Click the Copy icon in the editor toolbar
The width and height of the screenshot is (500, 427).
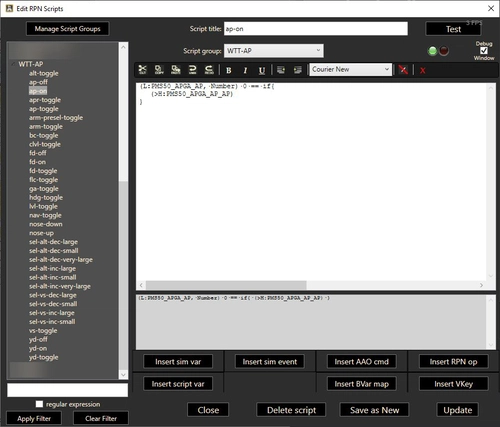159,70
